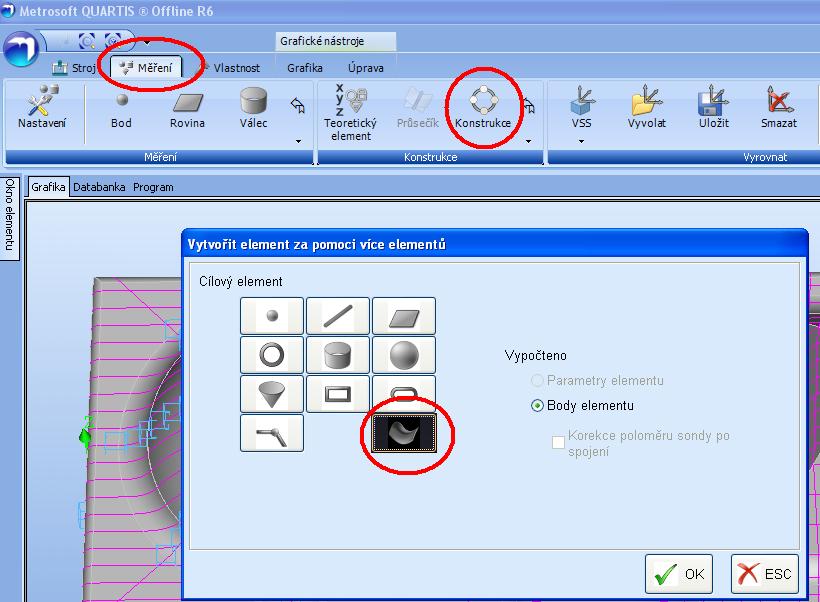The image size is (820, 602).
Task: Select the Válec cylinder measurement
Action: point(254,108)
